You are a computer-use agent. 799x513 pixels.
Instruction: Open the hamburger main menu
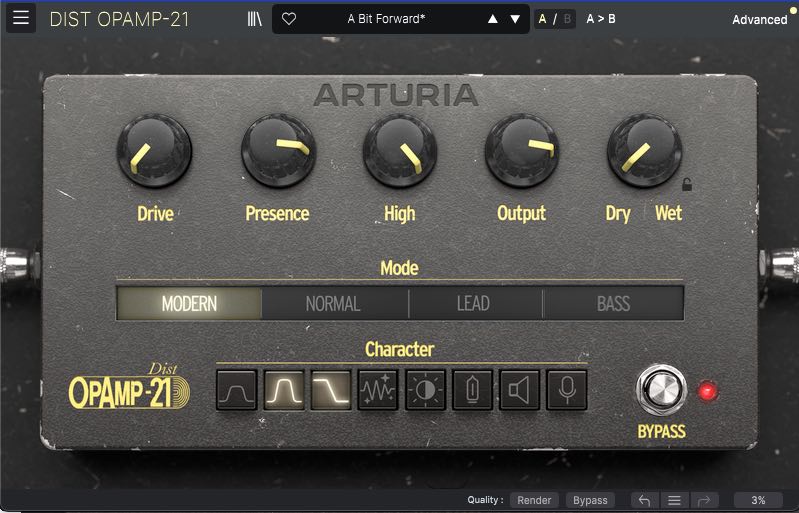pos(21,18)
